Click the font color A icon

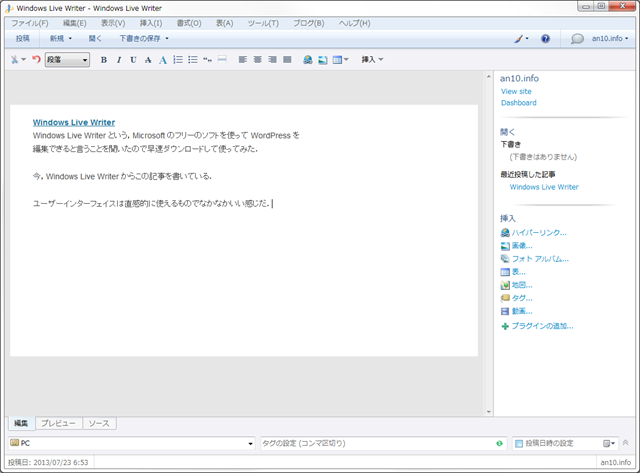[x=163, y=60]
